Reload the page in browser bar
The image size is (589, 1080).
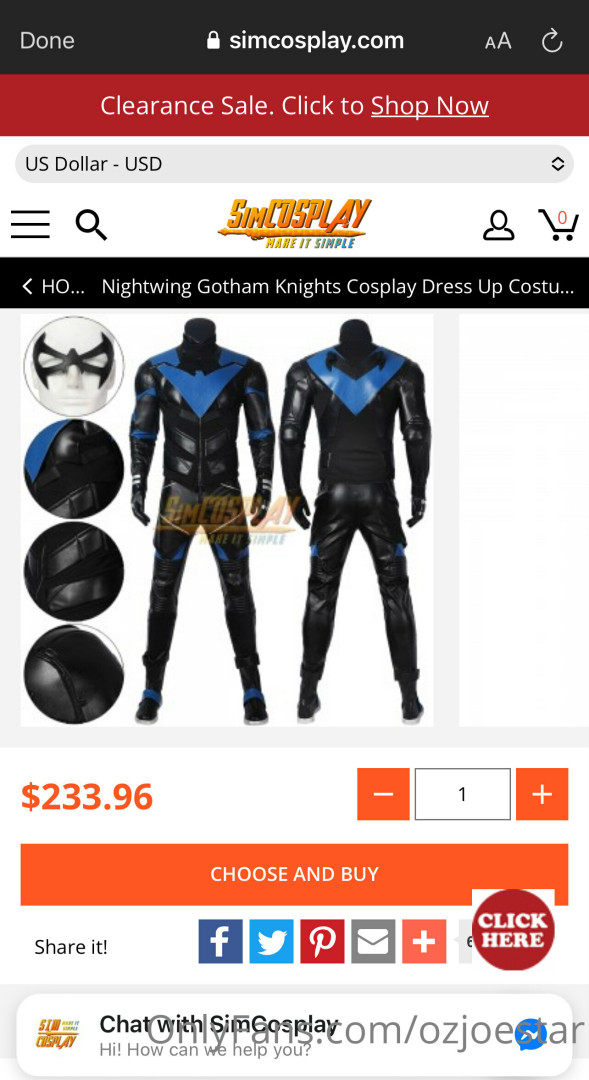[x=552, y=41]
